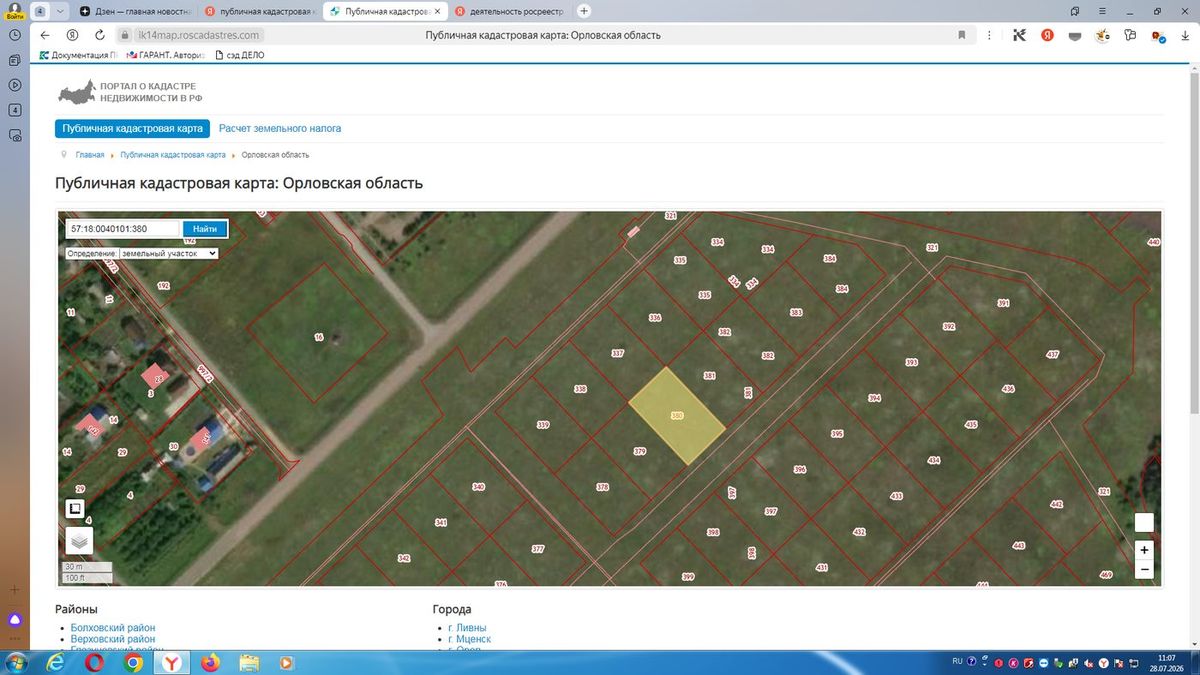The width and height of the screenshot is (1200, 675).
Task: Open г. Мценск city link
Action: (x=470, y=639)
